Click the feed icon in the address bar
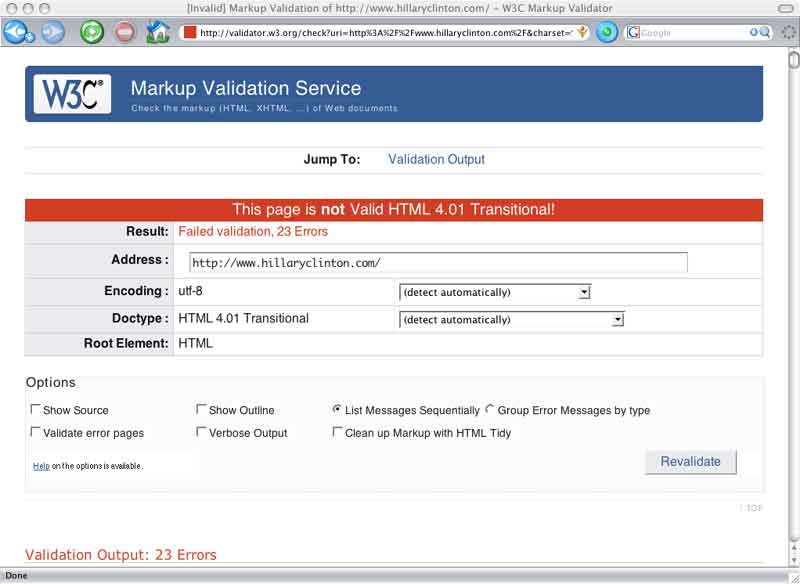The image size is (800, 584). pos(582,33)
